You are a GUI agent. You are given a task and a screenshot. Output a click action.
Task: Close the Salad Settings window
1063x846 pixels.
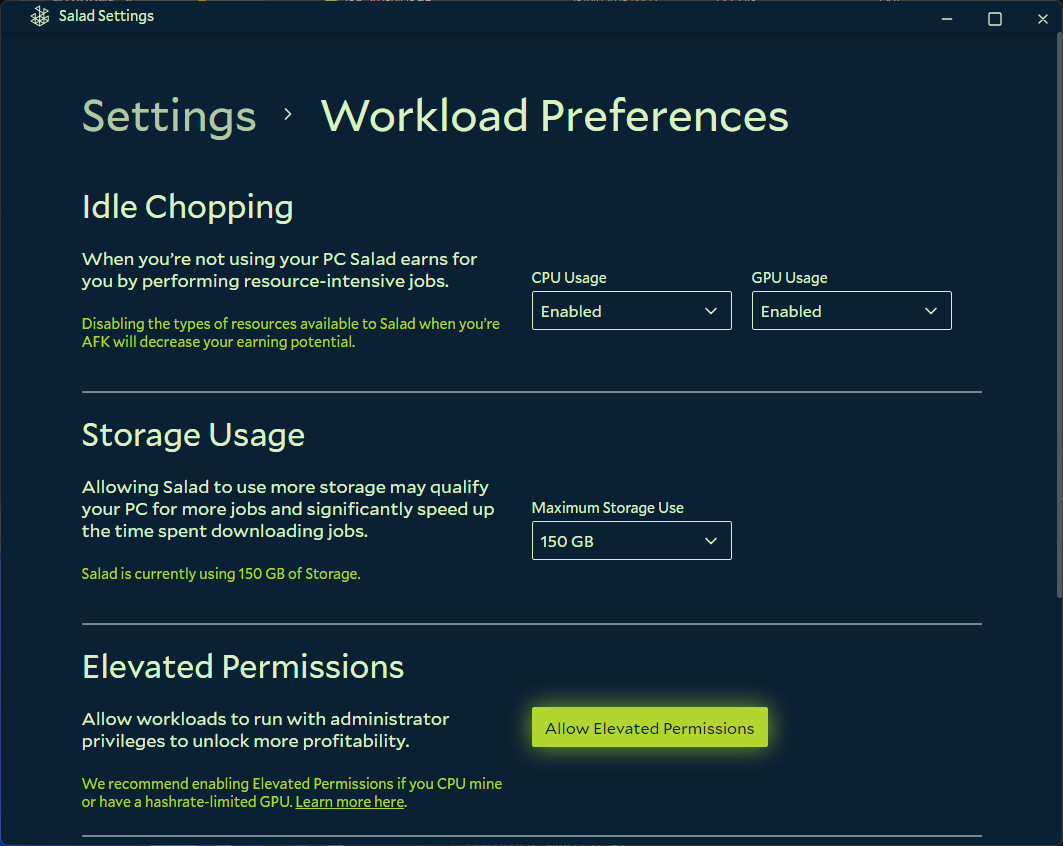tap(1043, 19)
